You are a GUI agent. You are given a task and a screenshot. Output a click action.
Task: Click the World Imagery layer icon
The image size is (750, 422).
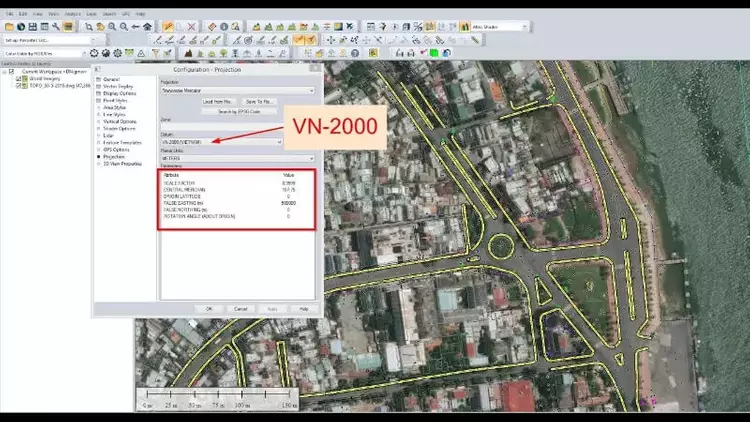tap(25, 79)
